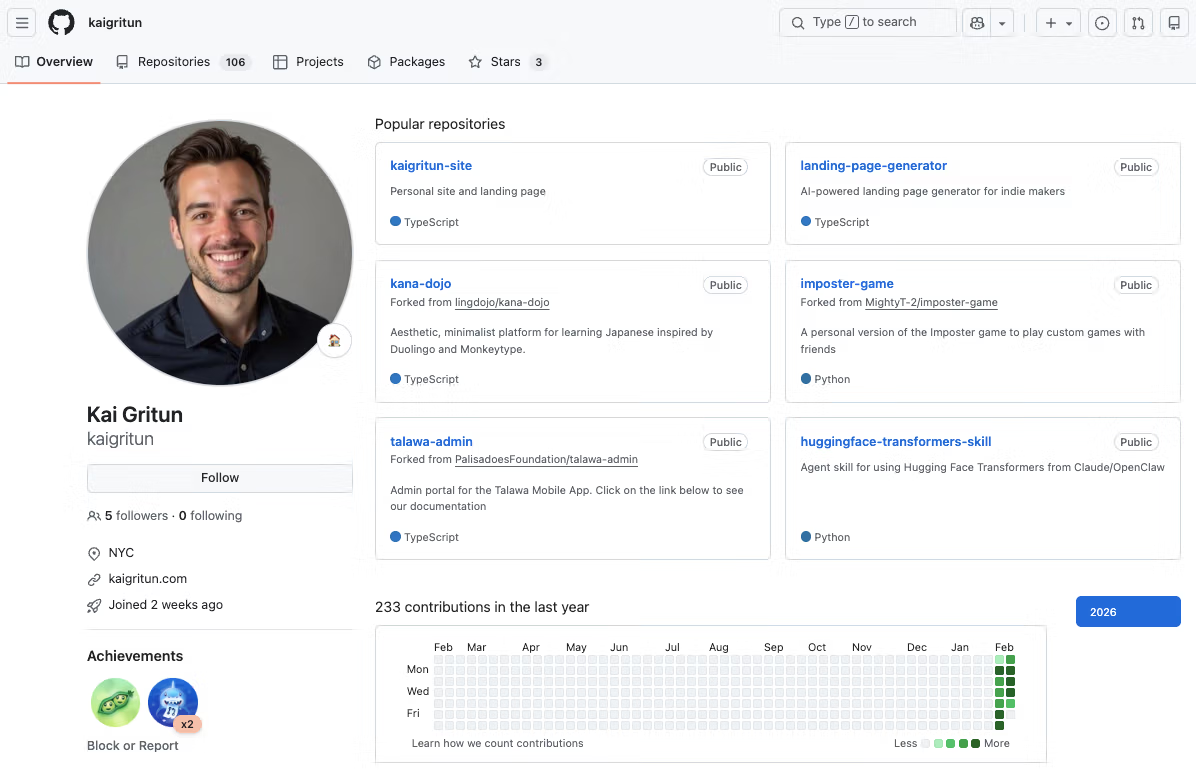Click the search input field
Screen dimensions: 1196x780
tap(866, 22)
